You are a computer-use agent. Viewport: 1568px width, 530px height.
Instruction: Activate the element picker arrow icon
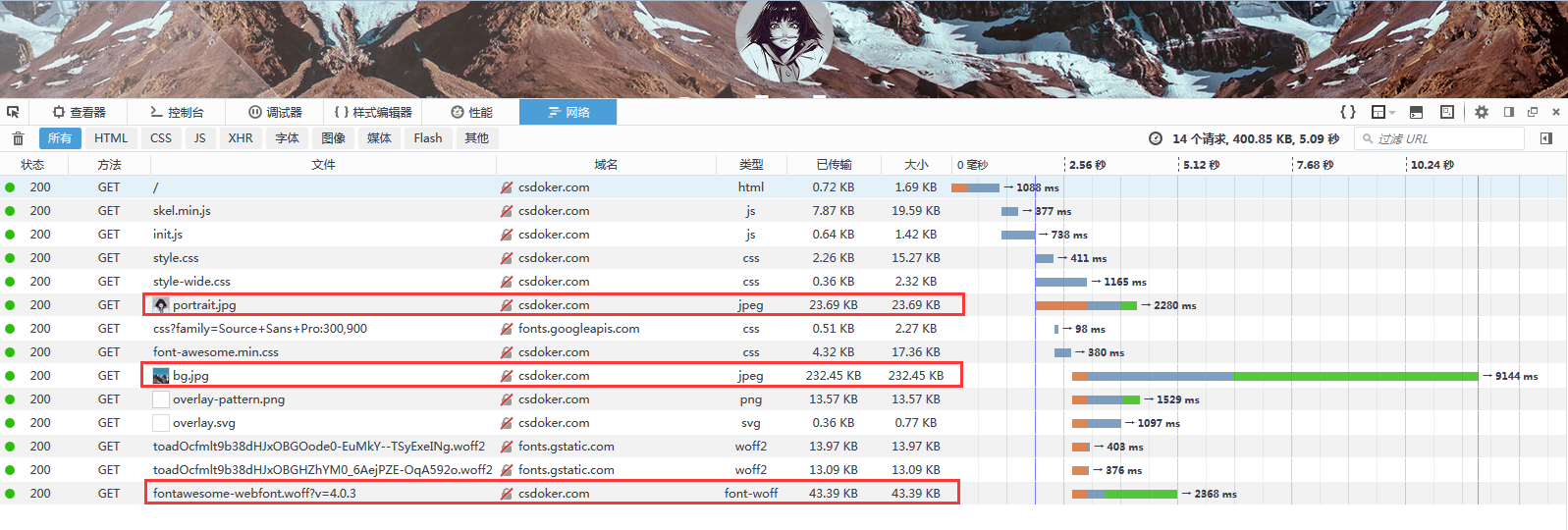pos(13,112)
